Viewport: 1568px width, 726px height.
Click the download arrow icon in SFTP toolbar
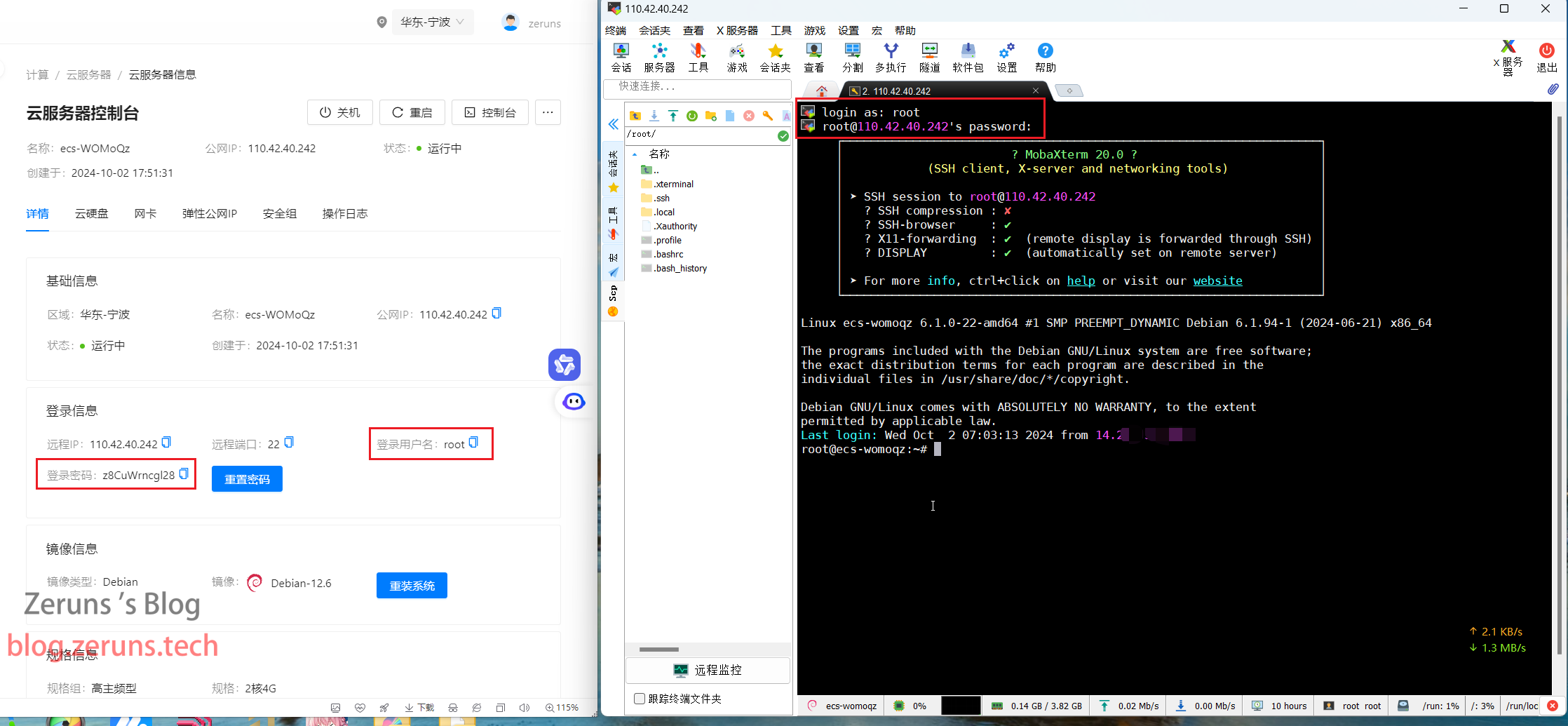coord(654,116)
